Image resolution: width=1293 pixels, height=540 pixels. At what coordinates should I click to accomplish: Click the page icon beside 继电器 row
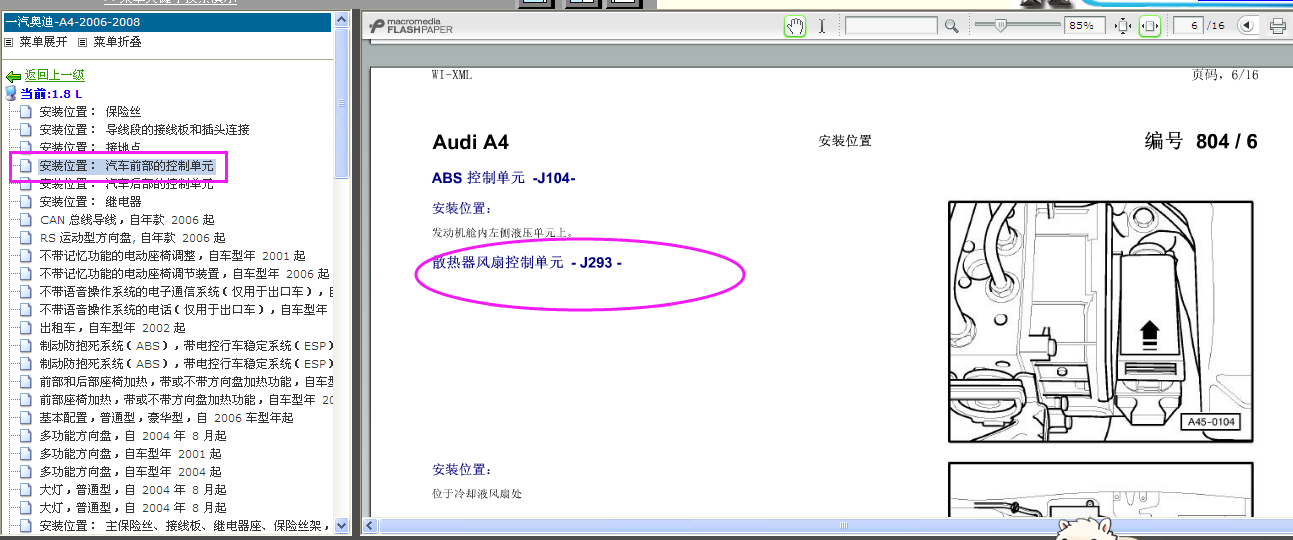click(26, 201)
